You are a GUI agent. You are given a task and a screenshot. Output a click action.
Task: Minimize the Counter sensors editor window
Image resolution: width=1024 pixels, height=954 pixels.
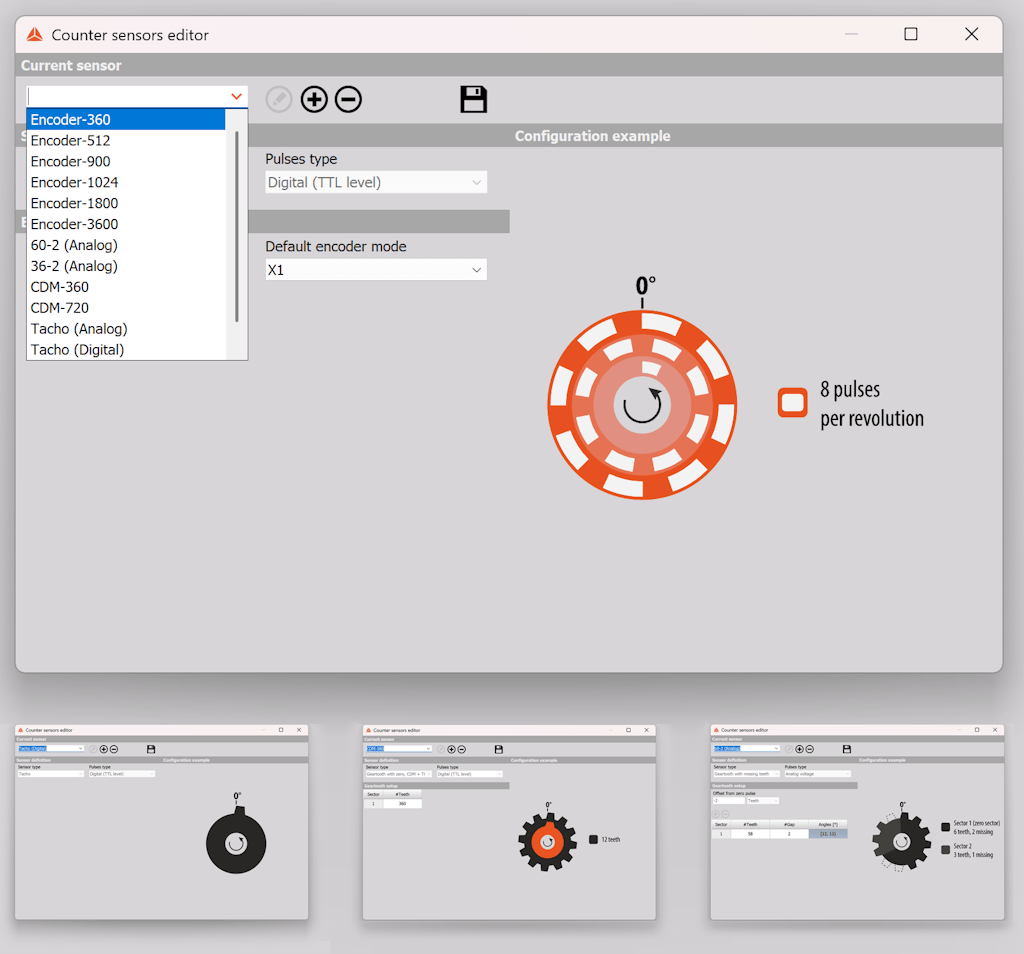coord(851,34)
